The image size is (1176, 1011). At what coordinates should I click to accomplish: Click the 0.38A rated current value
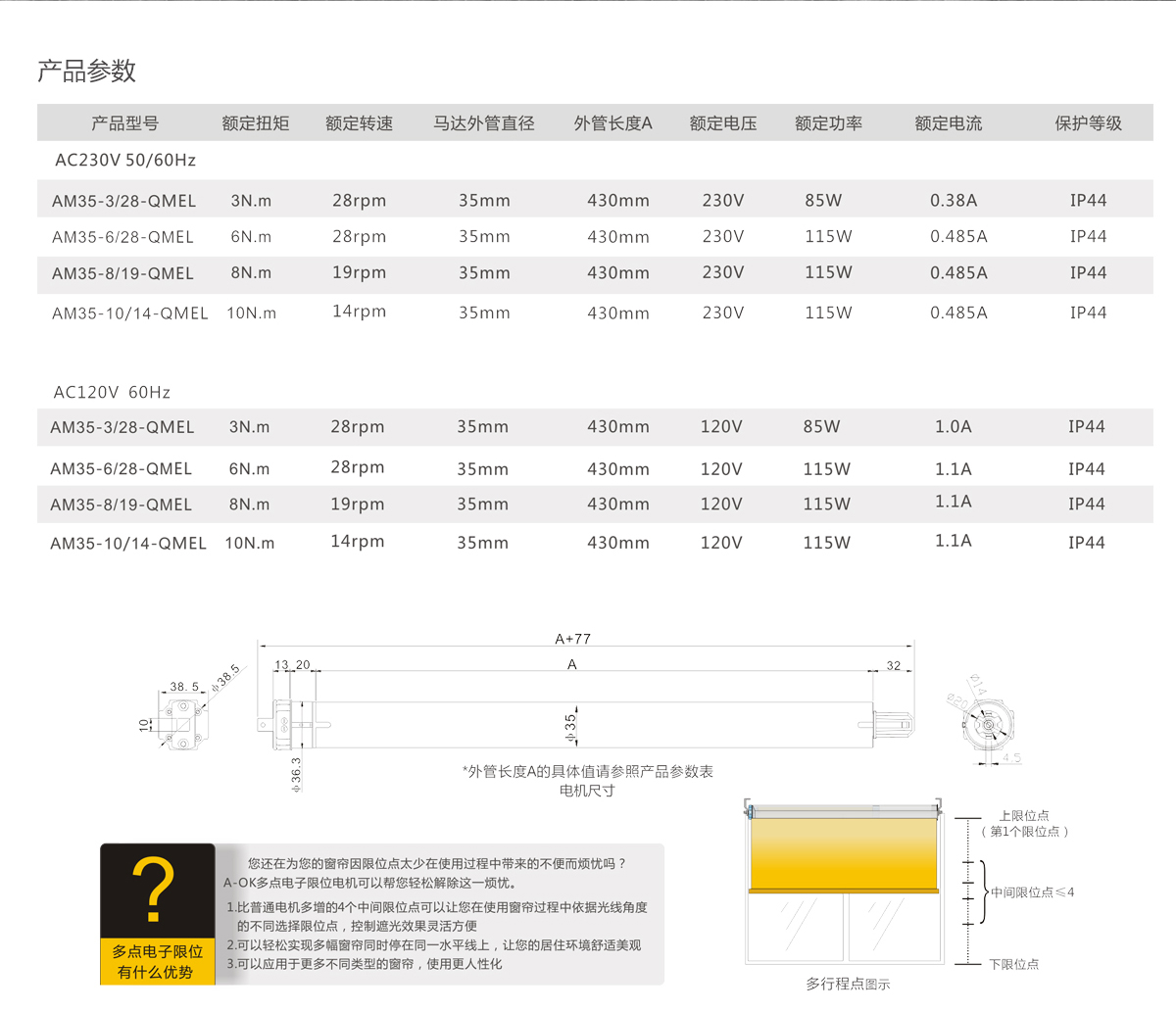(954, 200)
